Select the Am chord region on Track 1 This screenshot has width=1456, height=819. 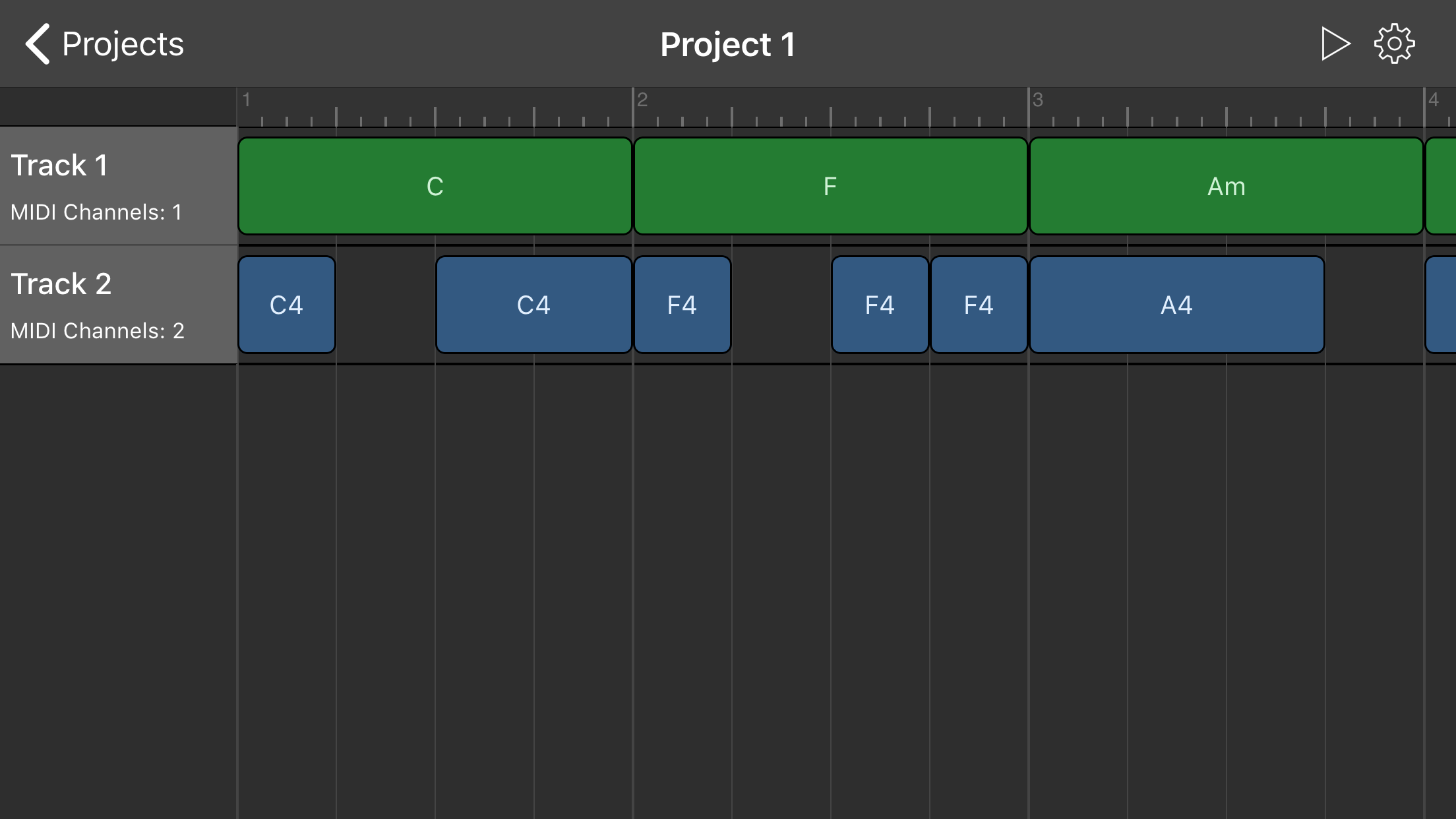pos(1228,185)
